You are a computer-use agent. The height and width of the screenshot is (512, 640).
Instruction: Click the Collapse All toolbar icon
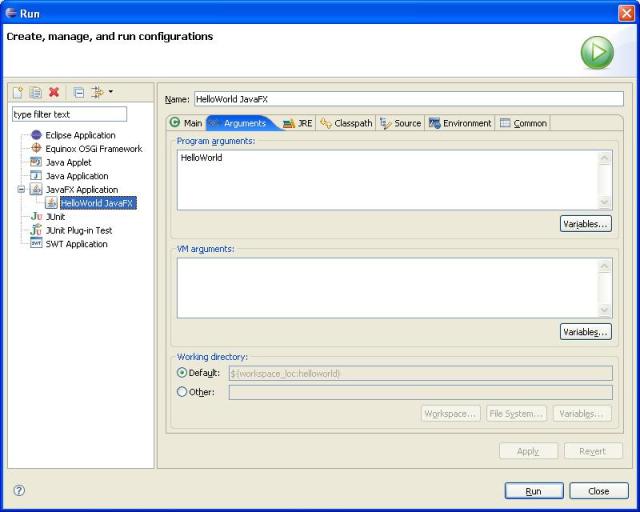pos(79,93)
